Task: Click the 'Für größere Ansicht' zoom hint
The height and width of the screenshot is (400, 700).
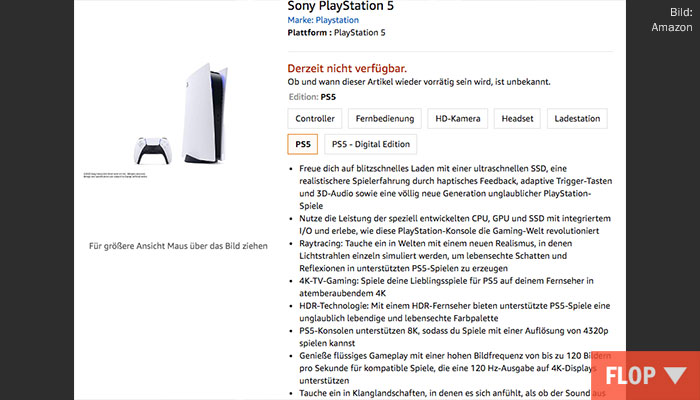Action: (x=178, y=245)
